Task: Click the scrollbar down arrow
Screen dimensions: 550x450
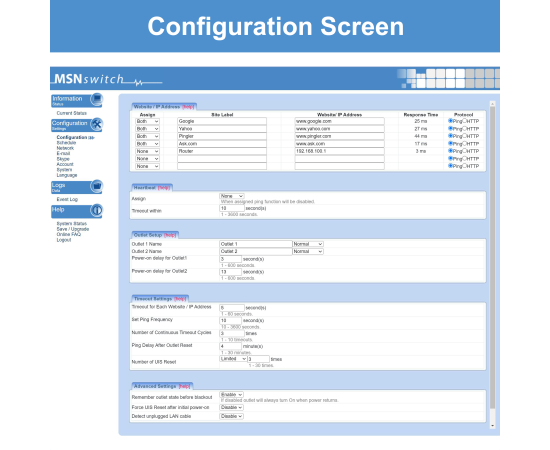Action: coord(492,426)
